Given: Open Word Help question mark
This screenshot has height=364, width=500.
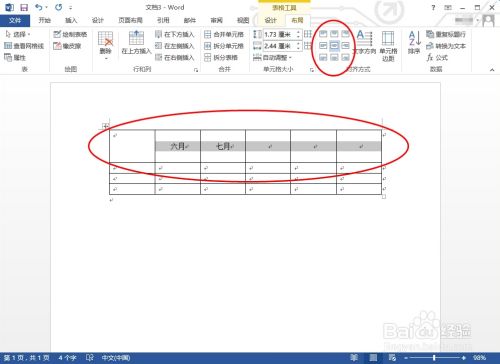Looking at the screenshot, I should [x=433, y=7].
